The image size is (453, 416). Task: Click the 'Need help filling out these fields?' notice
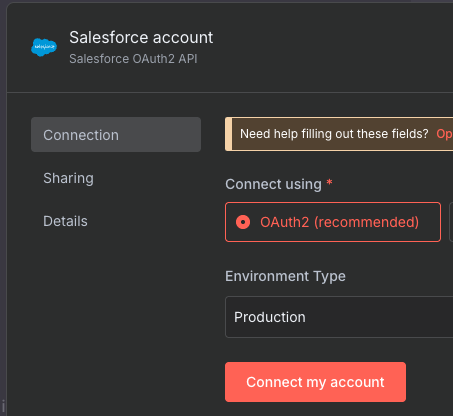[334, 134]
